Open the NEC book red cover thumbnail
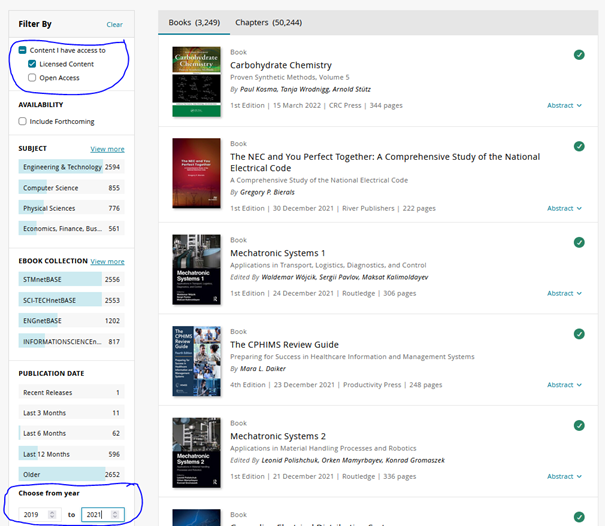Screen dimensions: 605x526 click(x=196, y=173)
